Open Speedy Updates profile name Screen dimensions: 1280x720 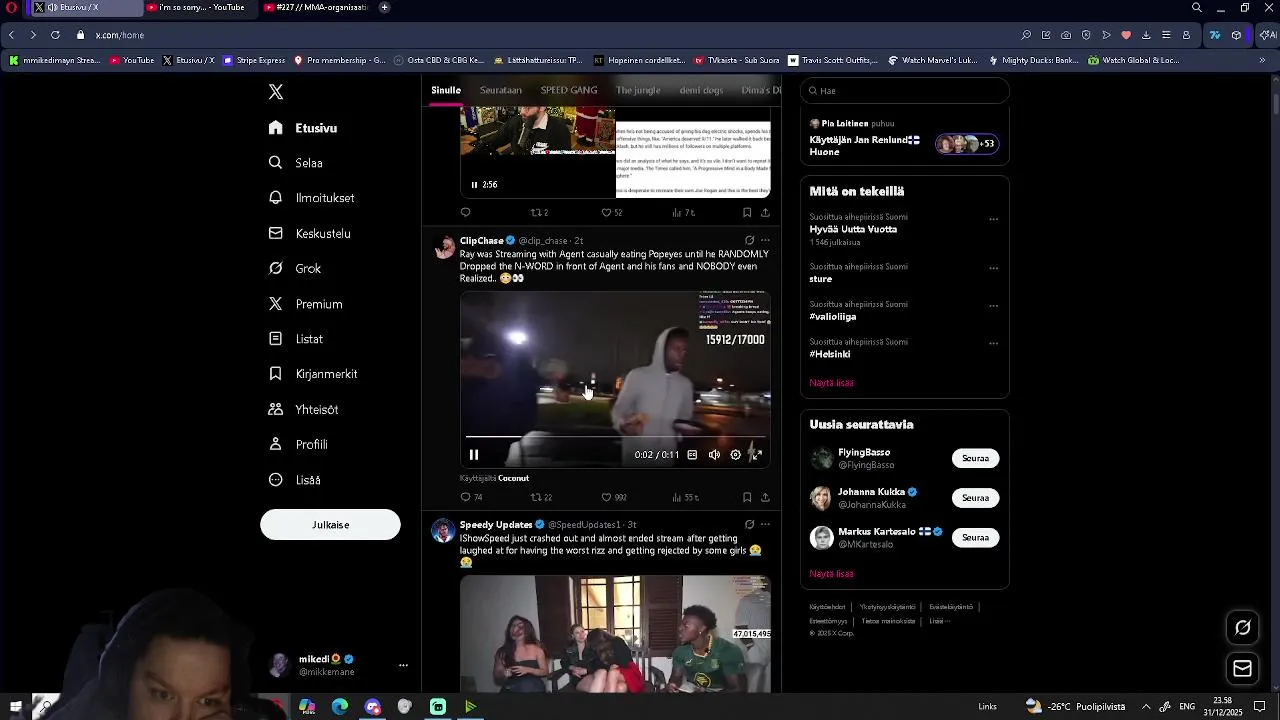pyautogui.click(x=496, y=524)
